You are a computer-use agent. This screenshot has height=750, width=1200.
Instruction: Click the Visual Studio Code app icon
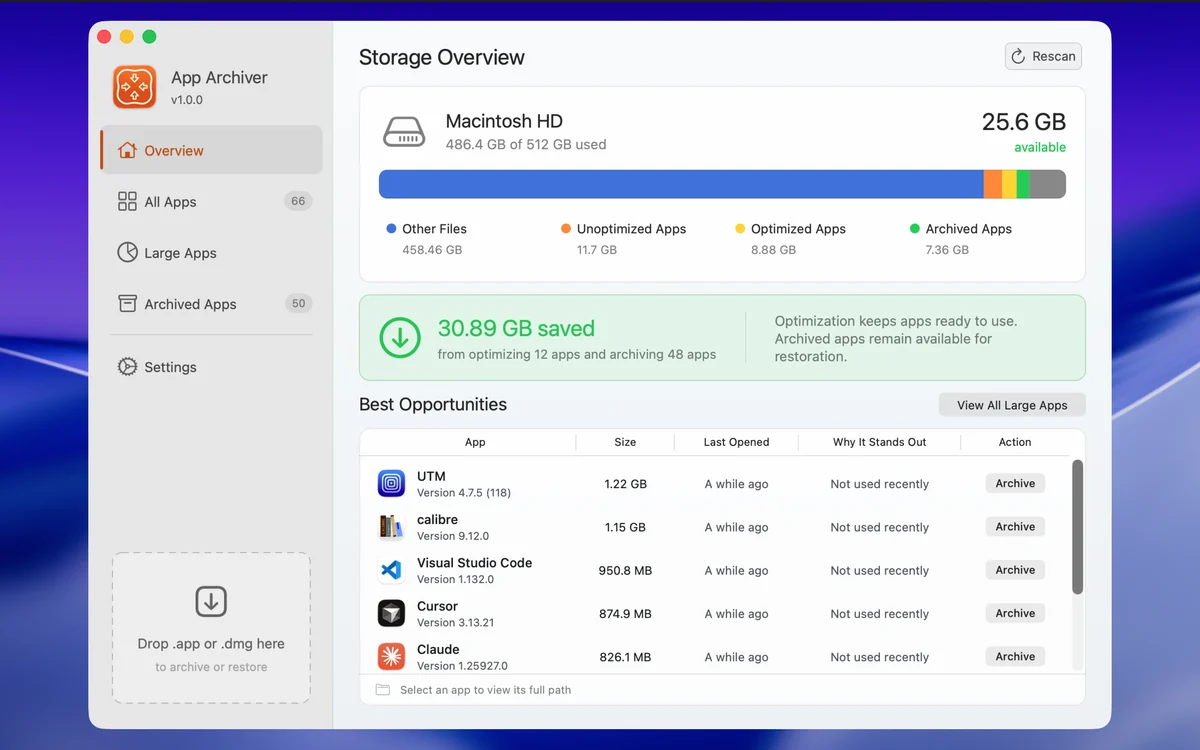pyautogui.click(x=391, y=570)
